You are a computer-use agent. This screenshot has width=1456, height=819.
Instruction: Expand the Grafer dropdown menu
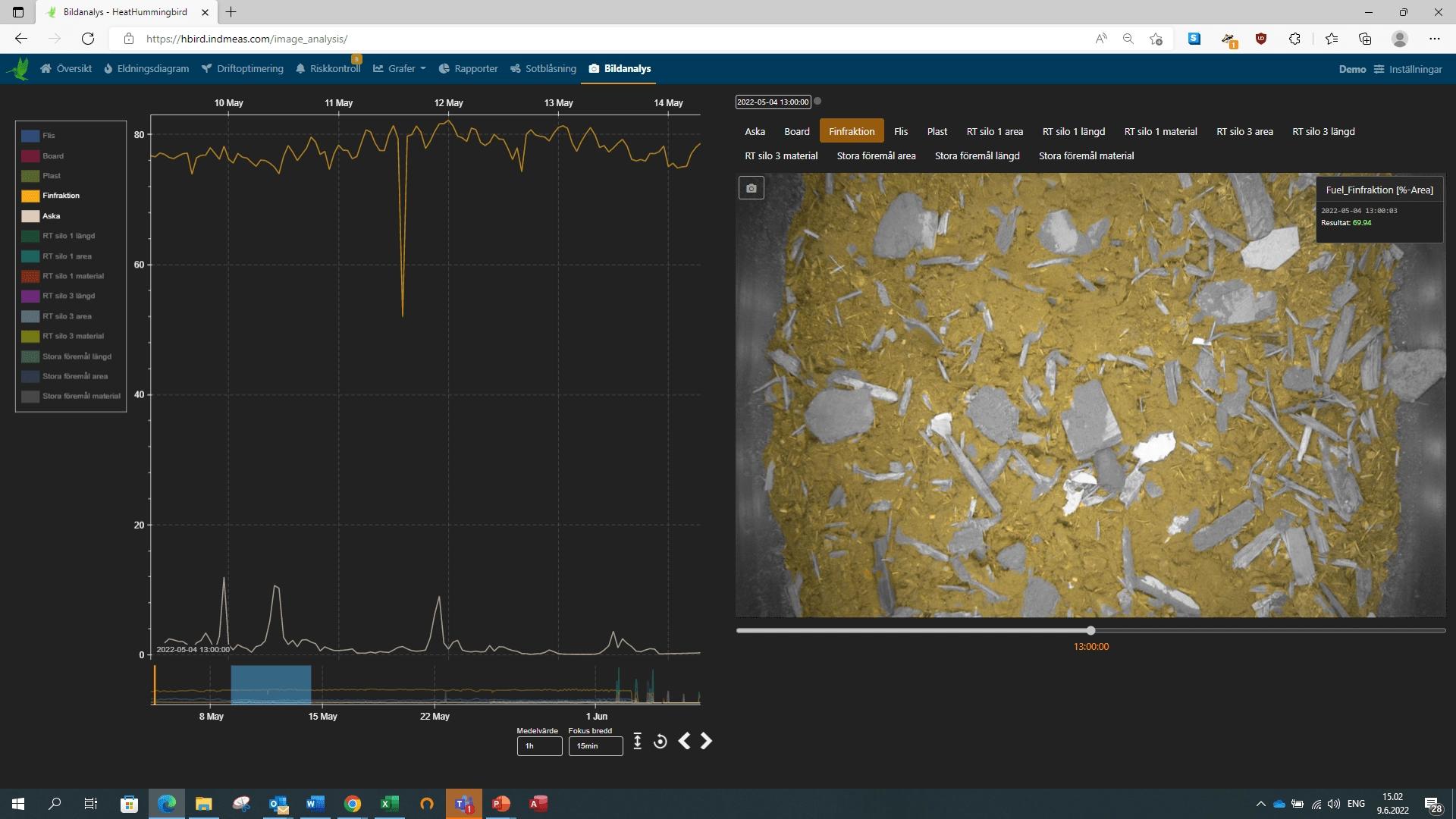(x=401, y=69)
